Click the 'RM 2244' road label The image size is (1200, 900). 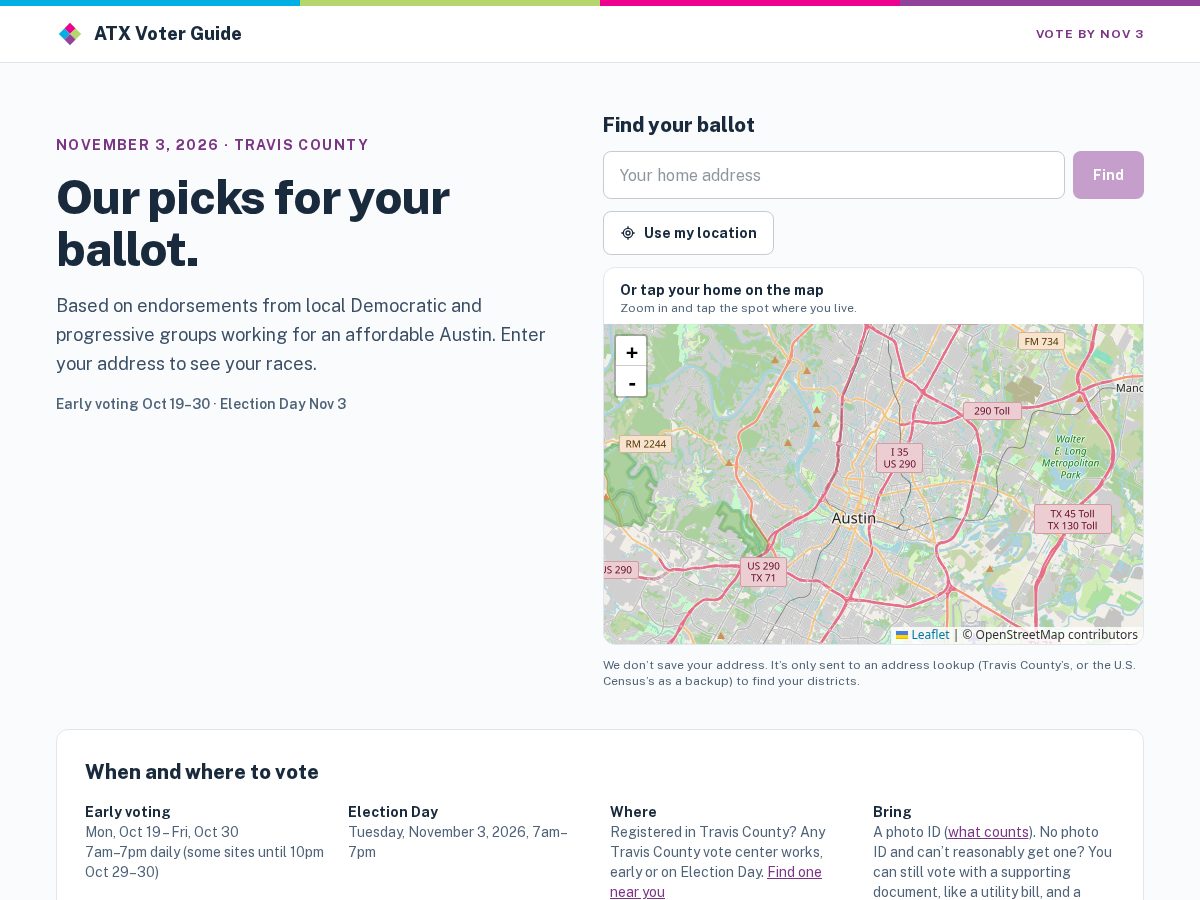[x=645, y=444]
